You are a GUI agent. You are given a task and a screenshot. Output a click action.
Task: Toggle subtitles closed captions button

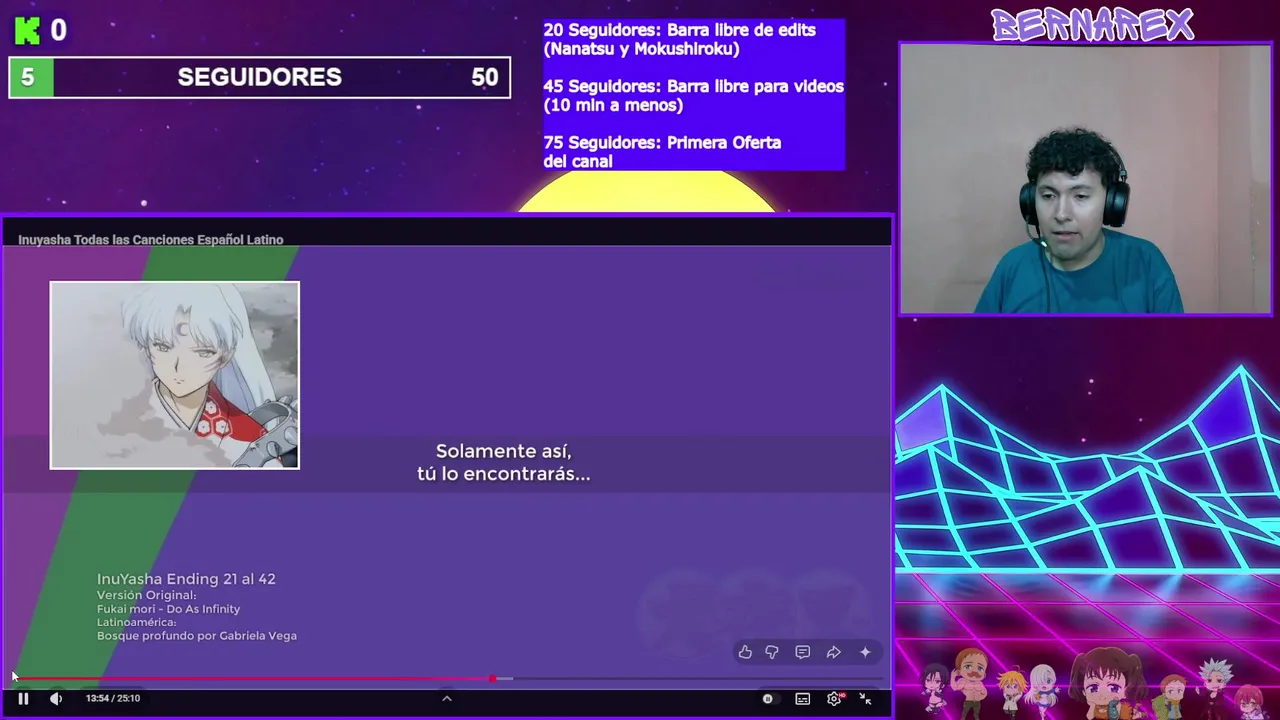pyautogui.click(x=802, y=699)
